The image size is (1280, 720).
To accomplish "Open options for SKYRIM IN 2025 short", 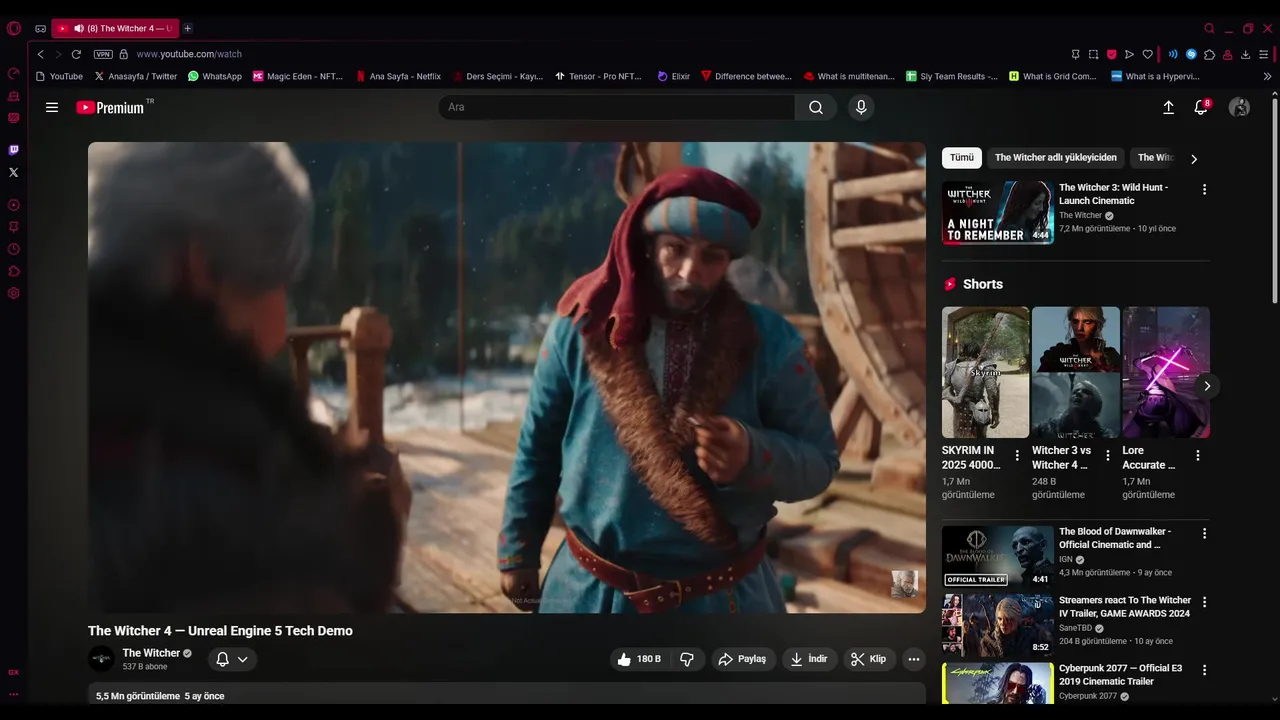I will pos(1017,455).
